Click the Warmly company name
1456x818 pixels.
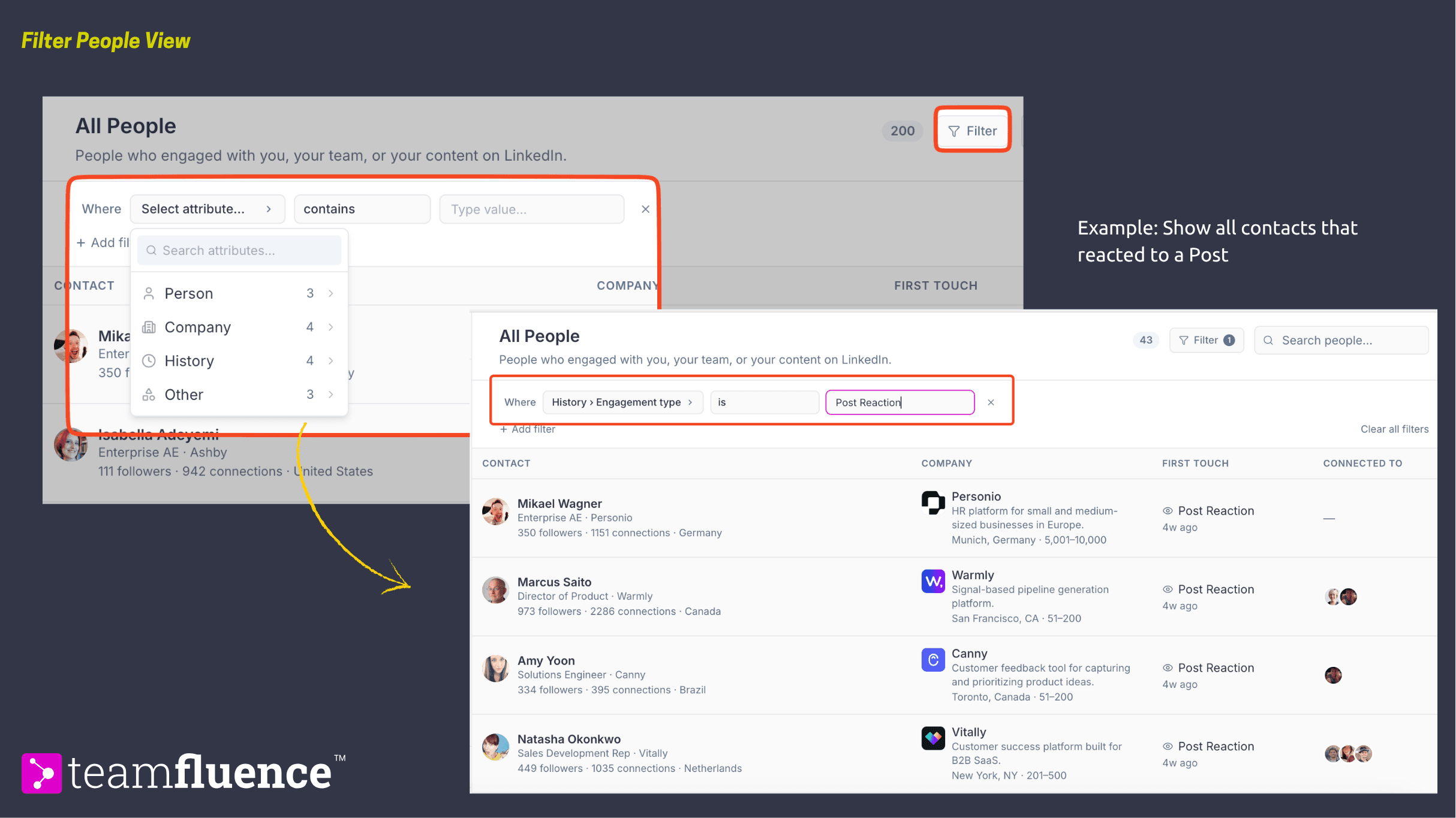[973, 575]
